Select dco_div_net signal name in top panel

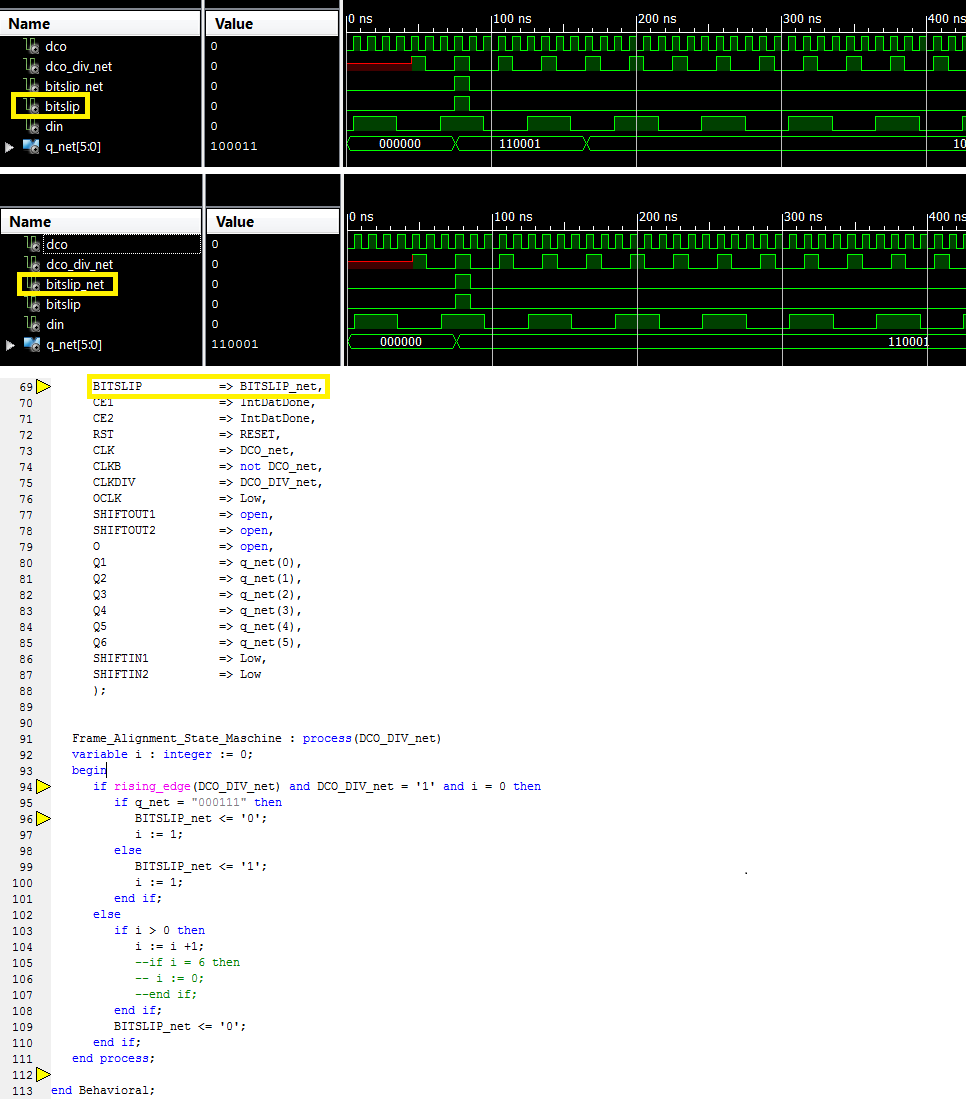point(79,66)
